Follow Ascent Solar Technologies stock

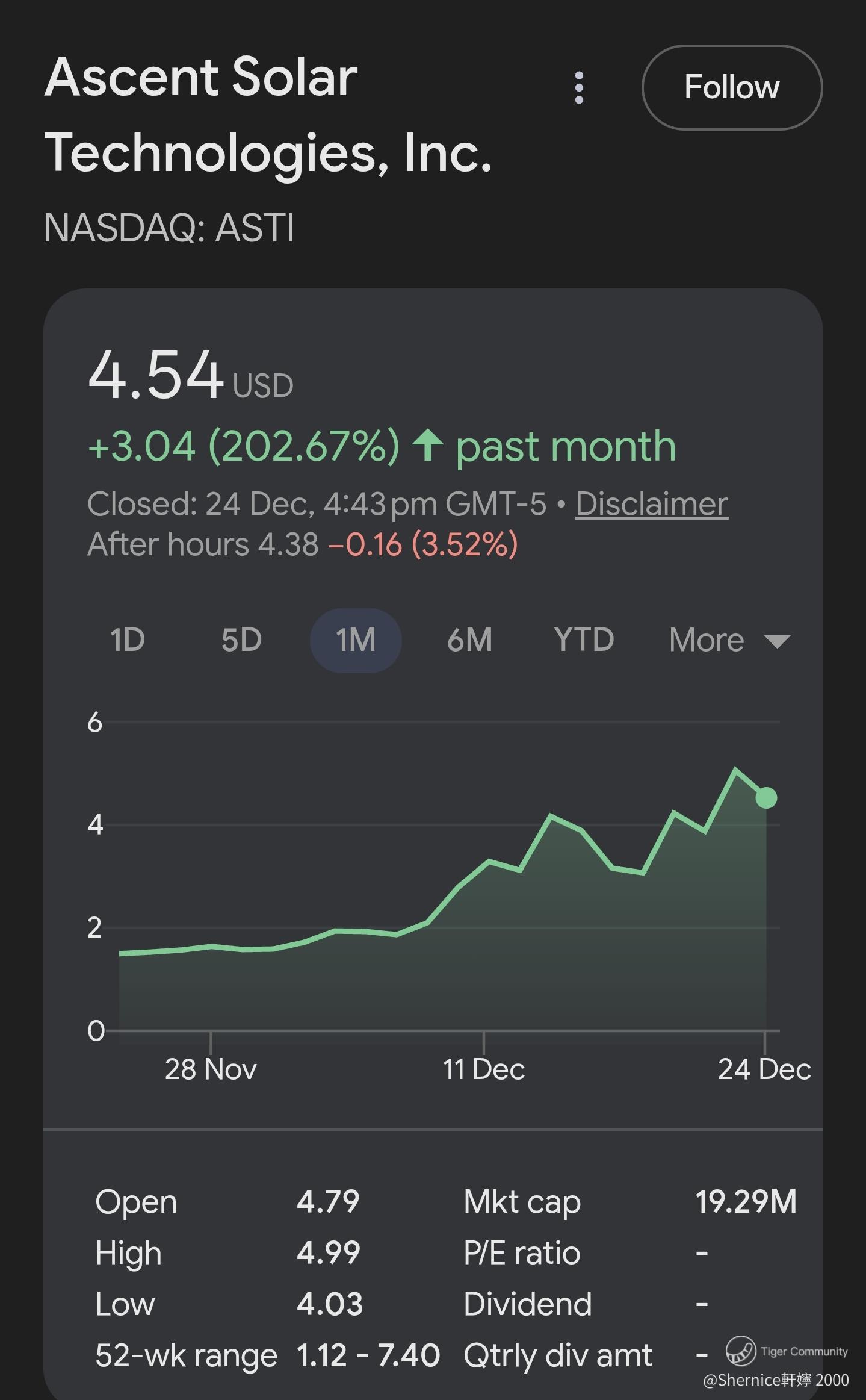click(x=732, y=87)
